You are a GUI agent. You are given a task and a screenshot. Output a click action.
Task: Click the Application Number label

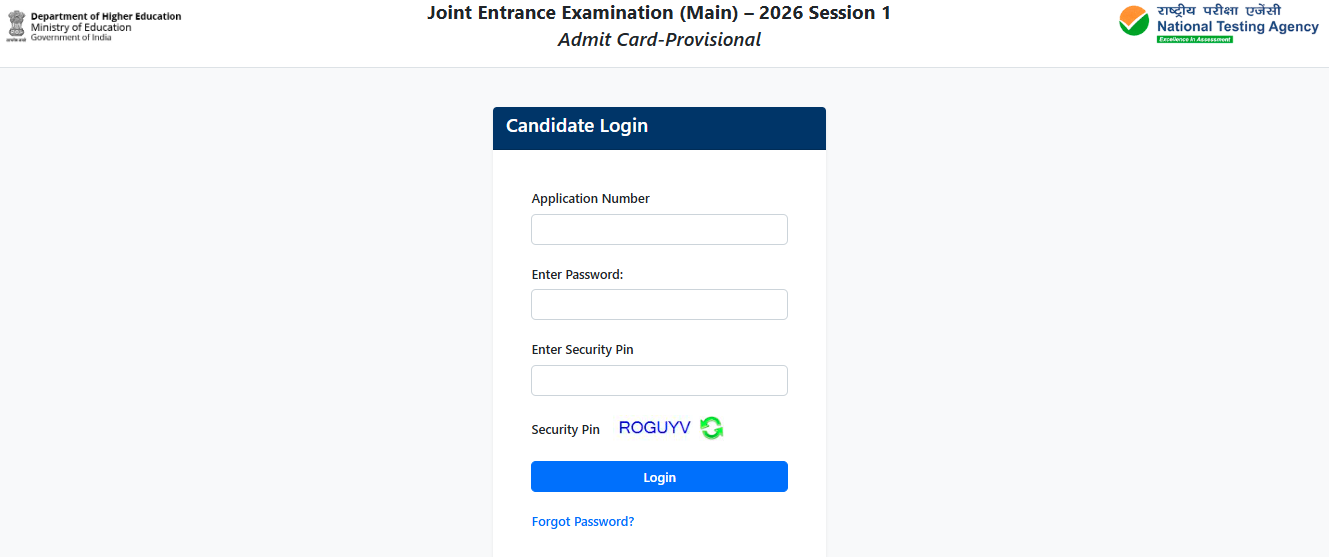[590, 199]
